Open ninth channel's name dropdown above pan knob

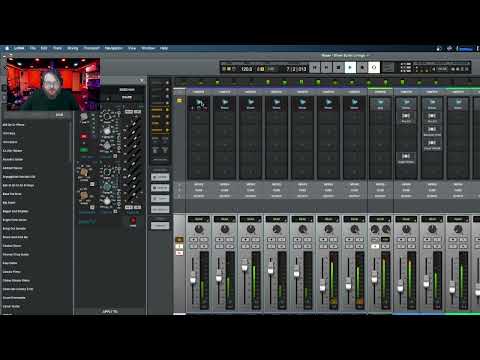click(406, 219)
